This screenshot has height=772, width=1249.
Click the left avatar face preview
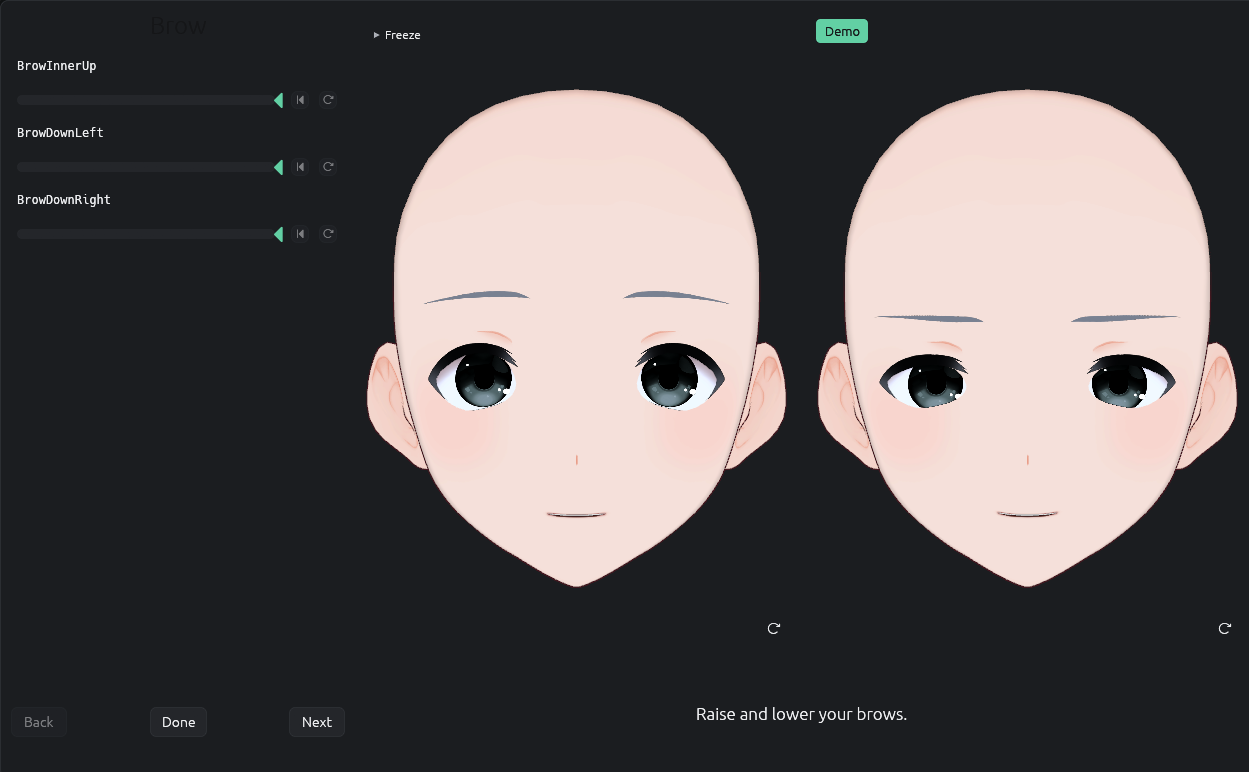(x=576, y=337)
